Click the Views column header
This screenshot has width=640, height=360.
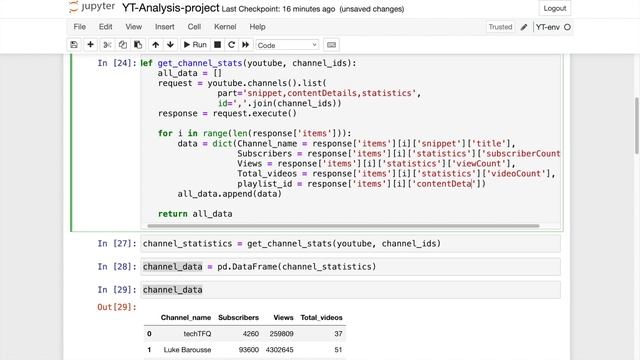[x=283, y=318]
